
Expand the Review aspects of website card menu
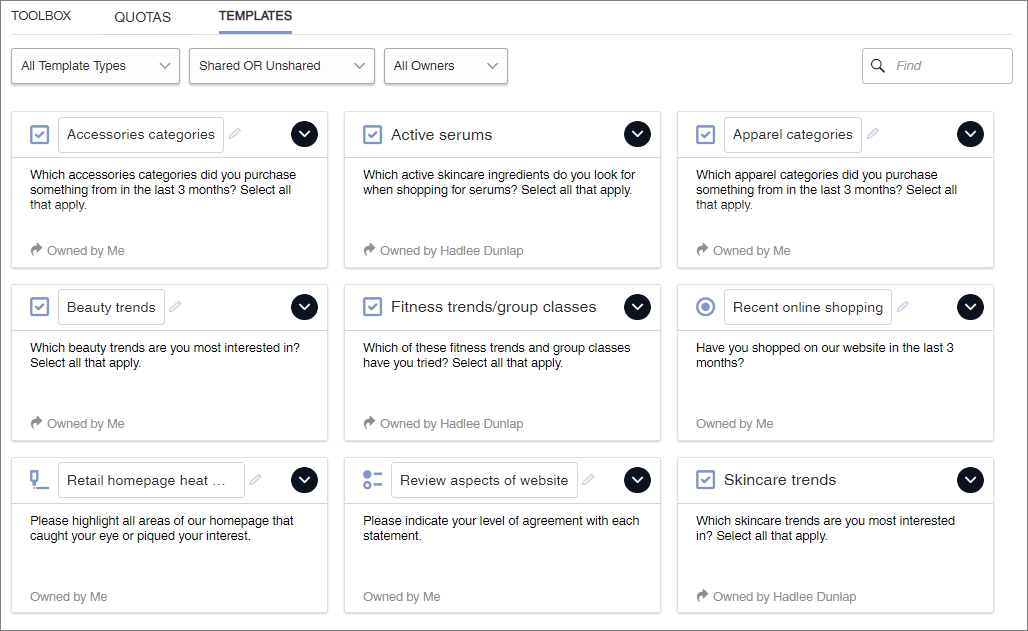(x=637, y=480)
